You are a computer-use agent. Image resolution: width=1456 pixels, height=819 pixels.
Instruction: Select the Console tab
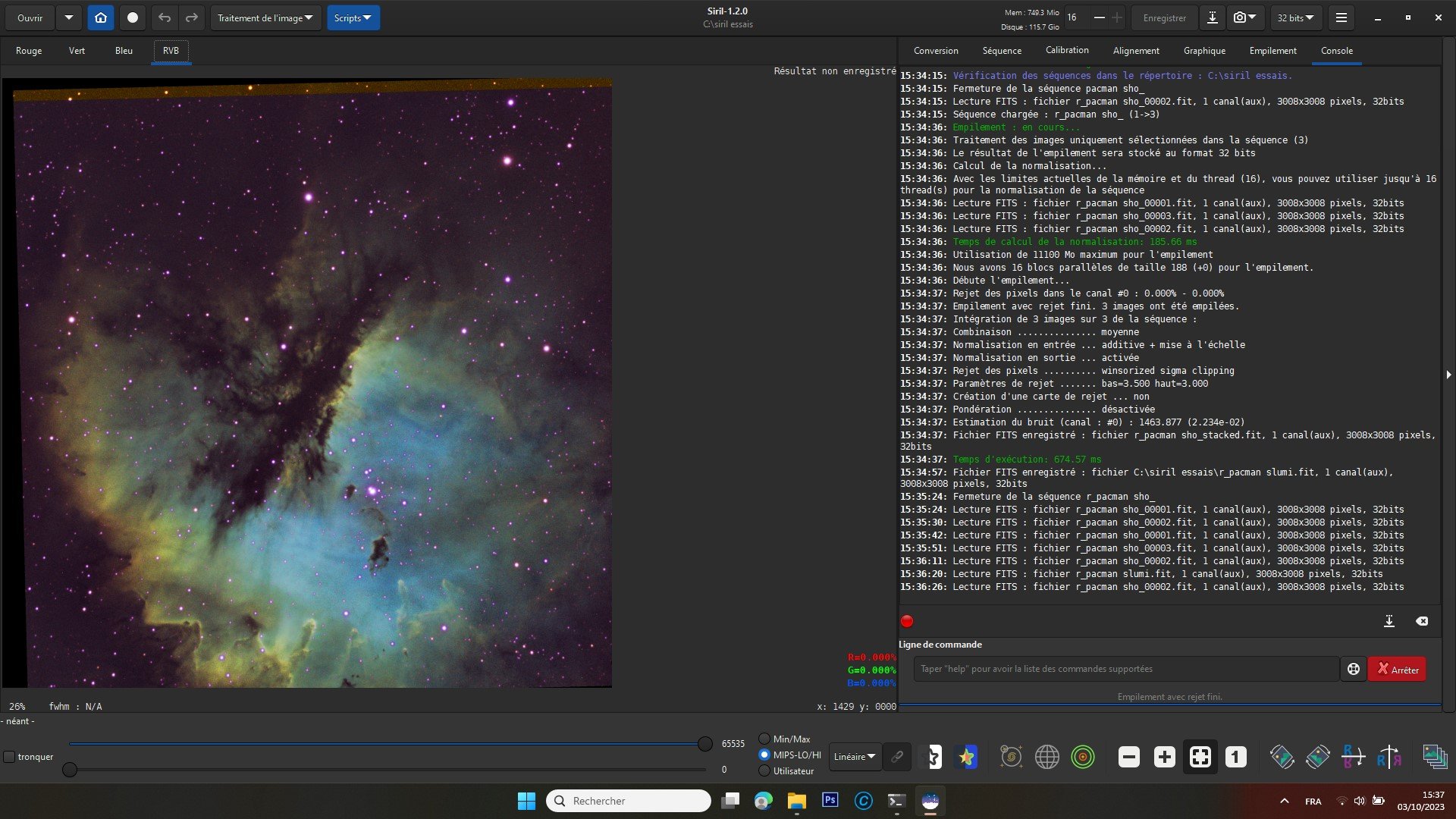(x=1336, y=51)
